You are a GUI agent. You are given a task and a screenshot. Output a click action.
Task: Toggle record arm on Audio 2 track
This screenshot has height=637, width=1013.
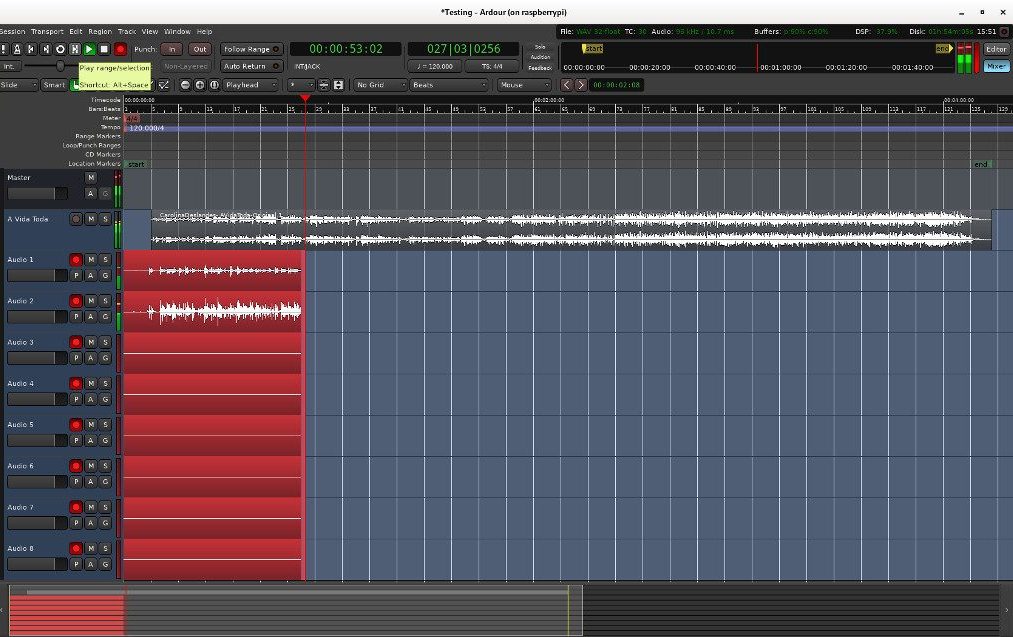tap(76, 301)
